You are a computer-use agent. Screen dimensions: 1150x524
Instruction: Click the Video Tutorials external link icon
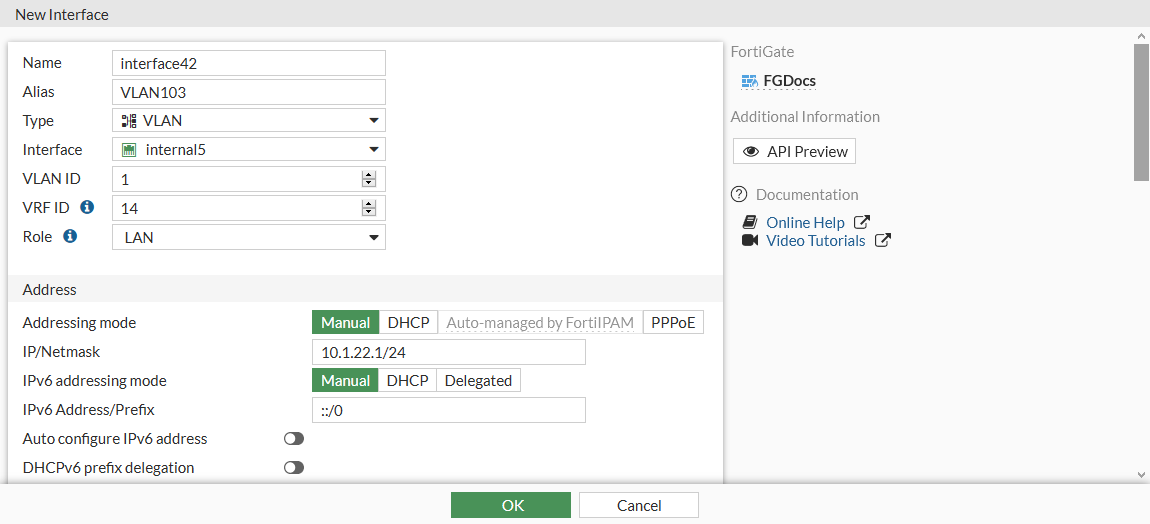tap(882, 240)
